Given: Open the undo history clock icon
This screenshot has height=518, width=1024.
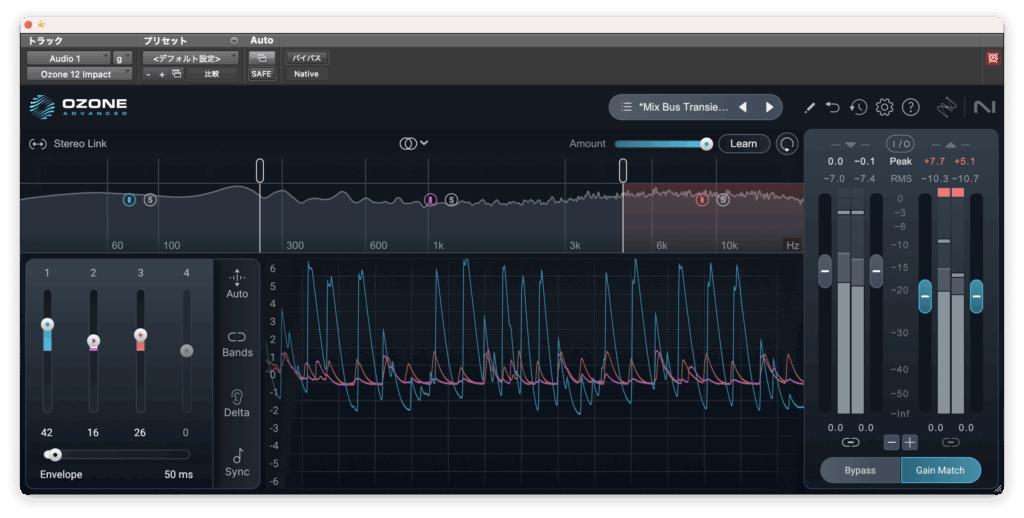Looking at the screenshot, I should coord(858,107).
